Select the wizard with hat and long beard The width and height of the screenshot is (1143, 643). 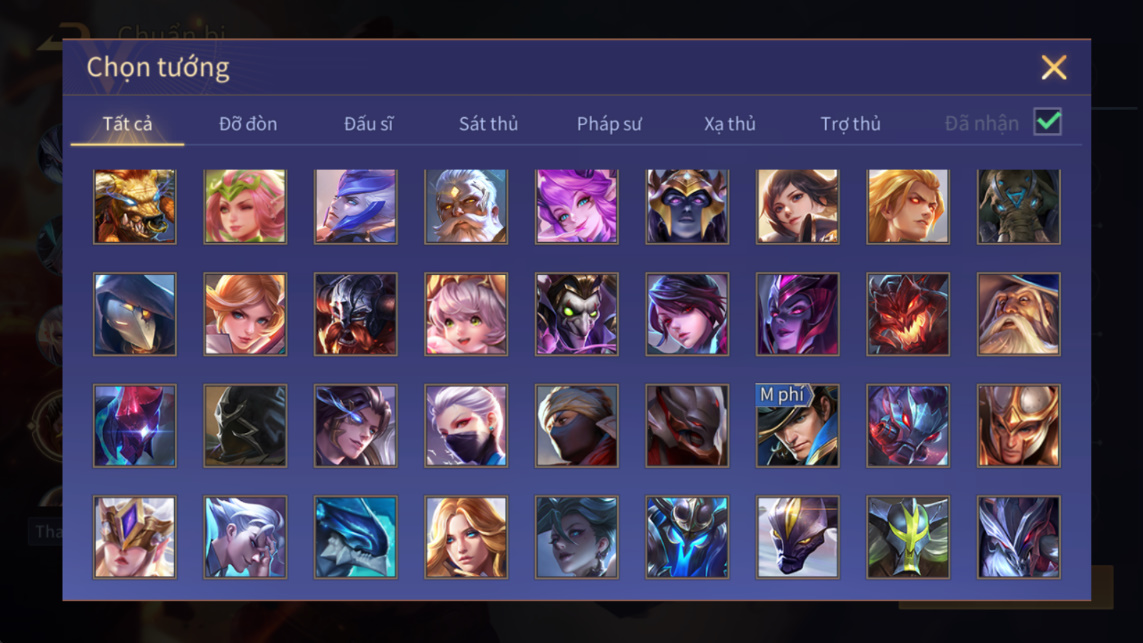(1018, 314)
